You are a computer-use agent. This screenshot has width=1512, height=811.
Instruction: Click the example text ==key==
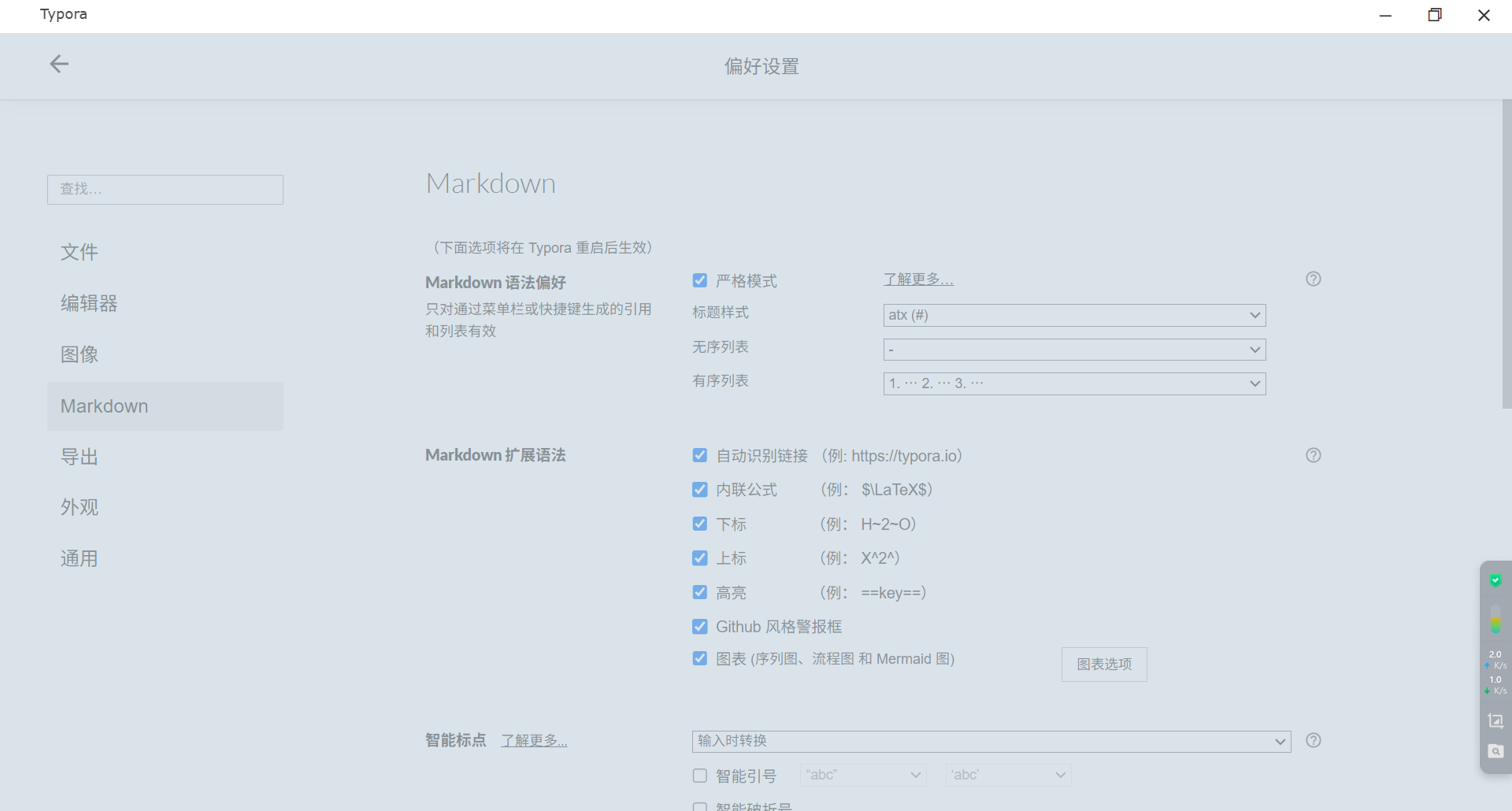891,593
